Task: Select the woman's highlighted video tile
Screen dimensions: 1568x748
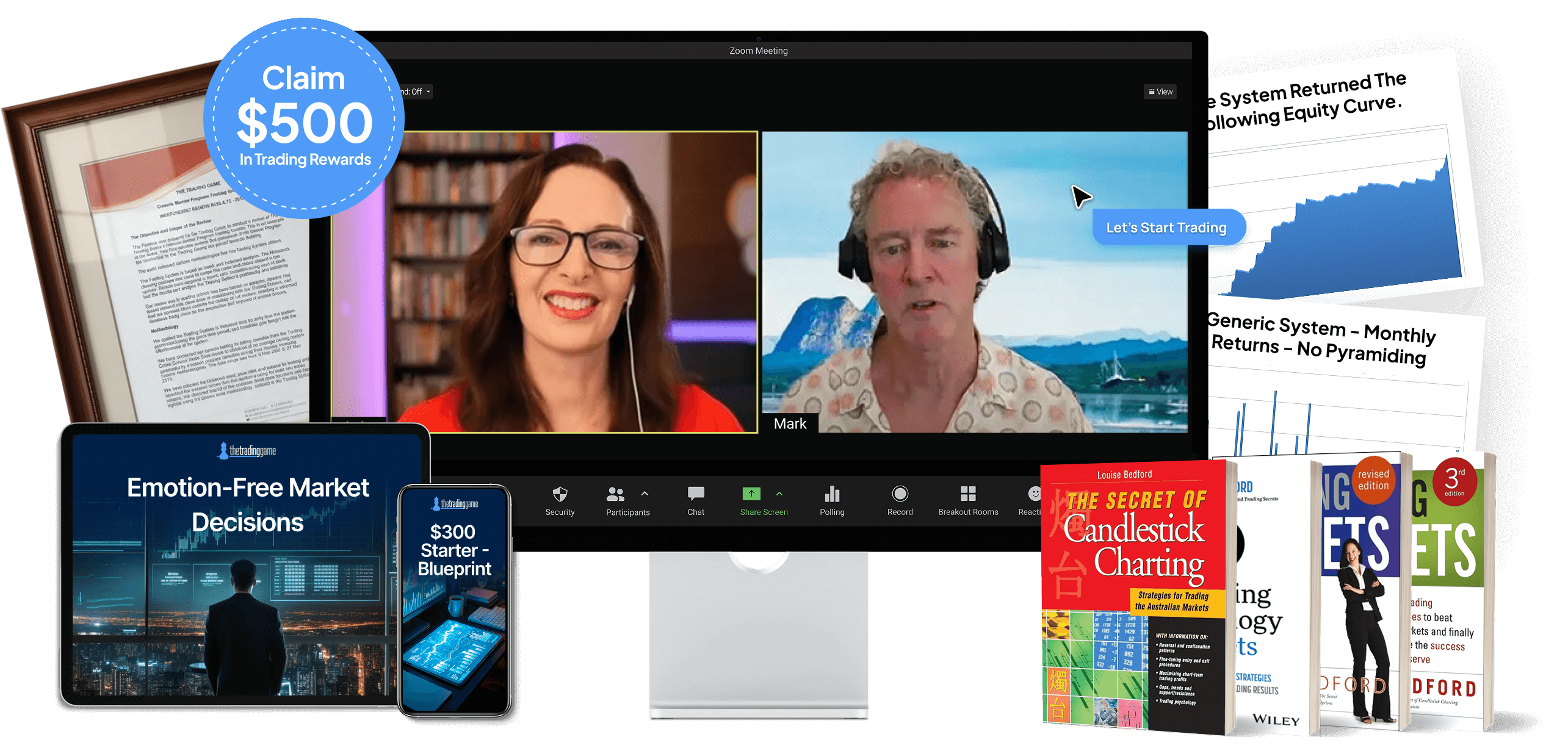Action: point(544,282)
